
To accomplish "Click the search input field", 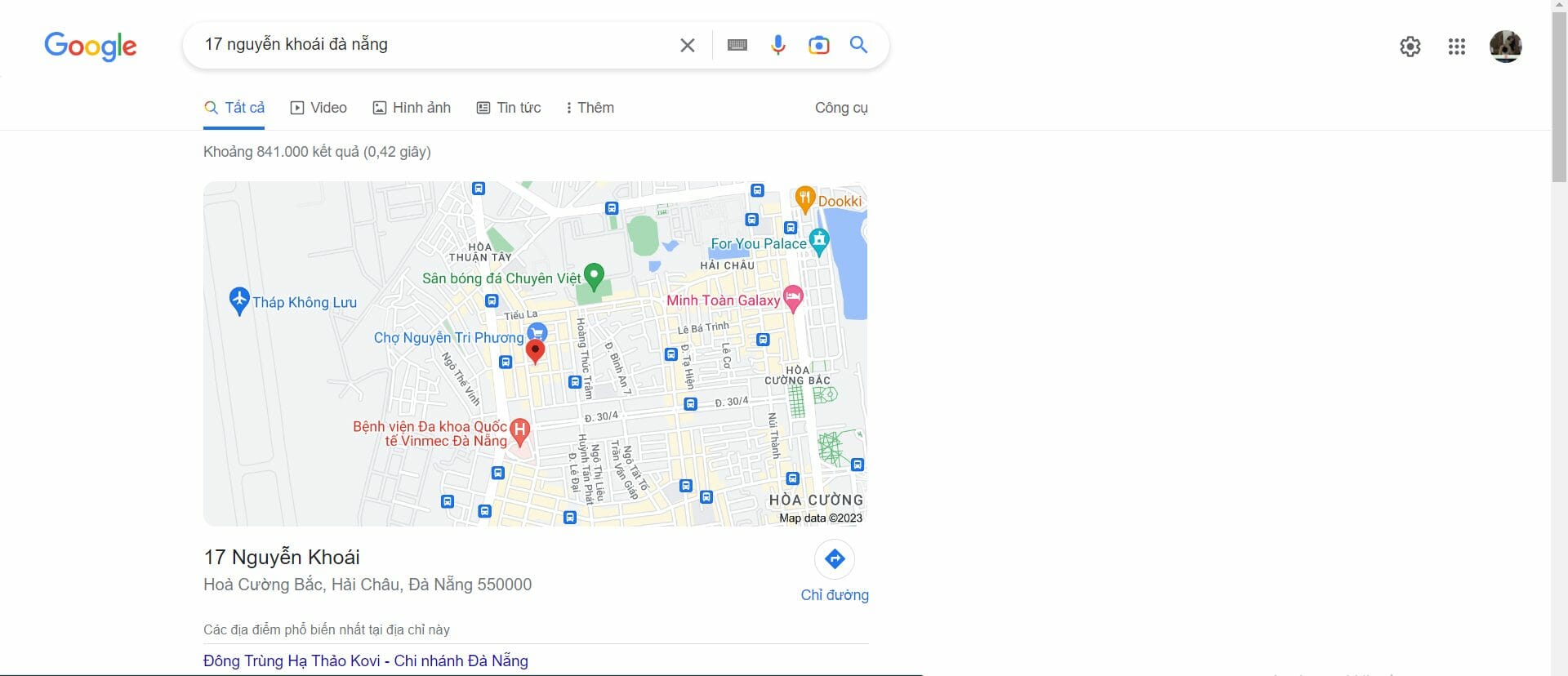I will tap(433, 45).
